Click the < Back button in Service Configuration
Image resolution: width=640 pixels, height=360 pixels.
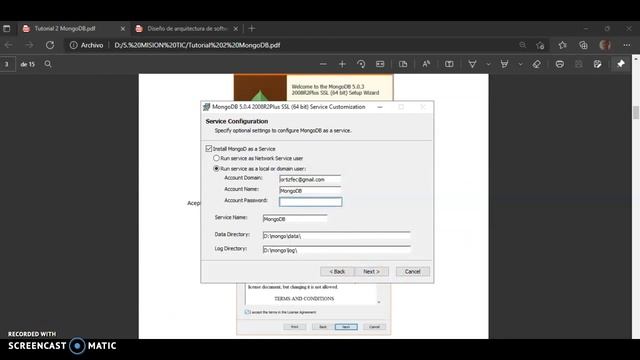(x=337, y=271)
